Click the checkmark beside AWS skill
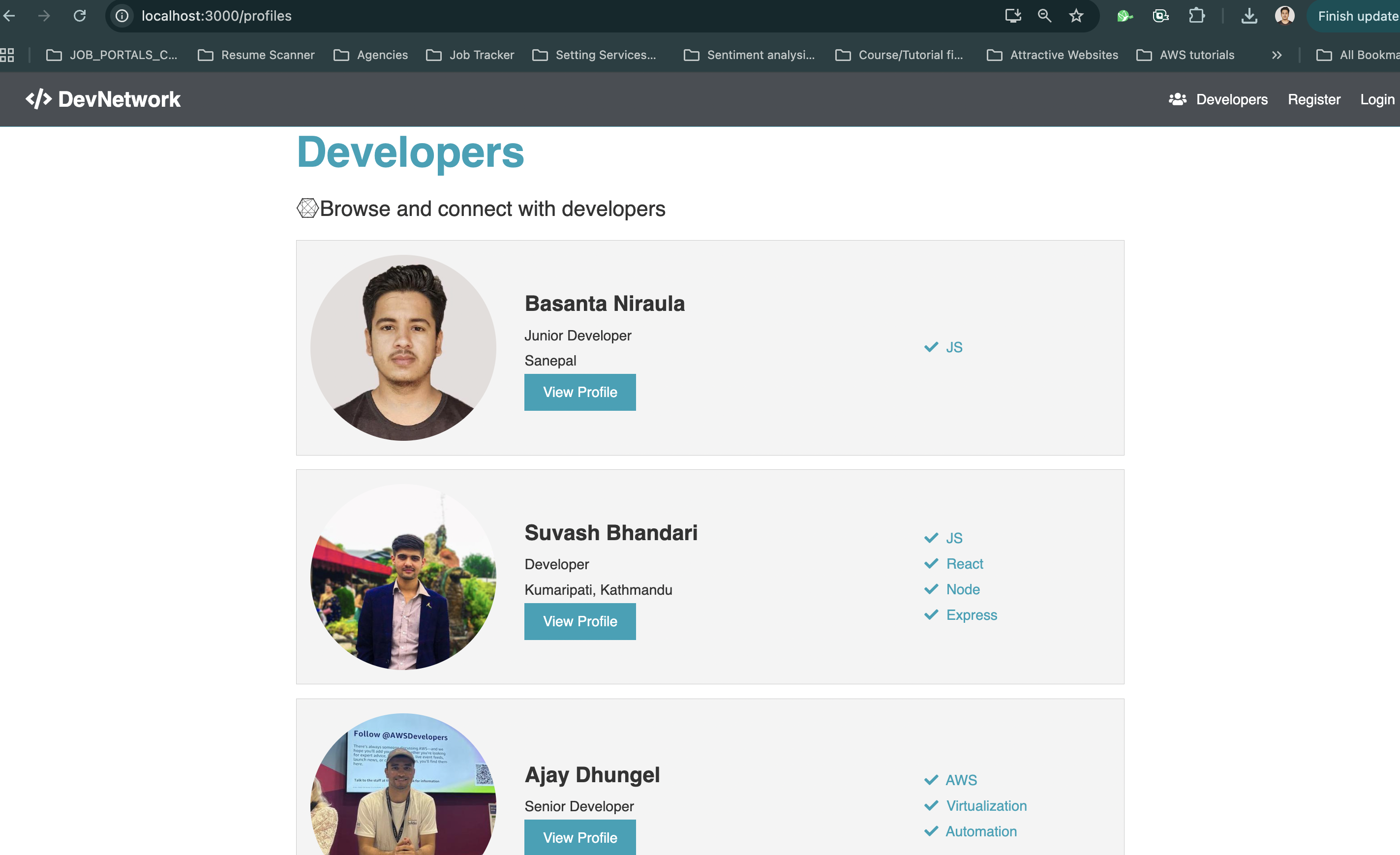The width and height of the screenshot is (1400, 855). 931,779
